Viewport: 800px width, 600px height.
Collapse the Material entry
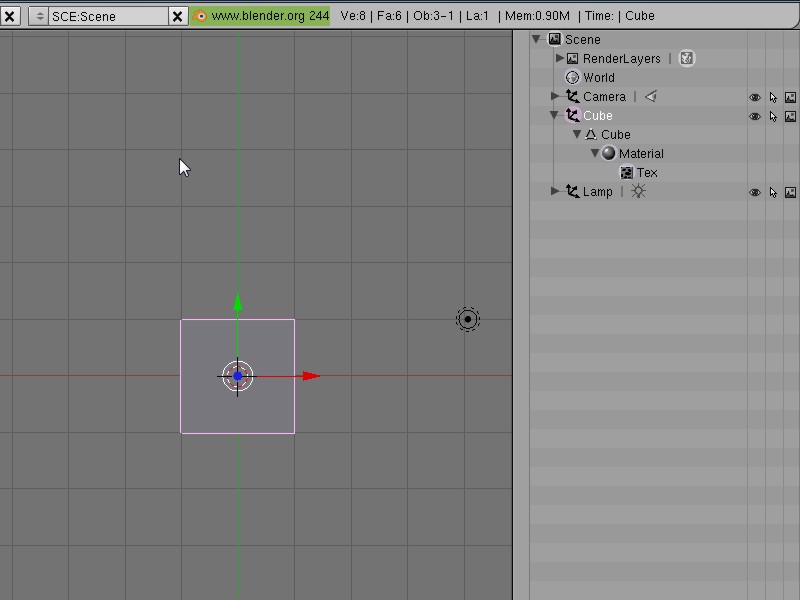[x=594, y=153]
